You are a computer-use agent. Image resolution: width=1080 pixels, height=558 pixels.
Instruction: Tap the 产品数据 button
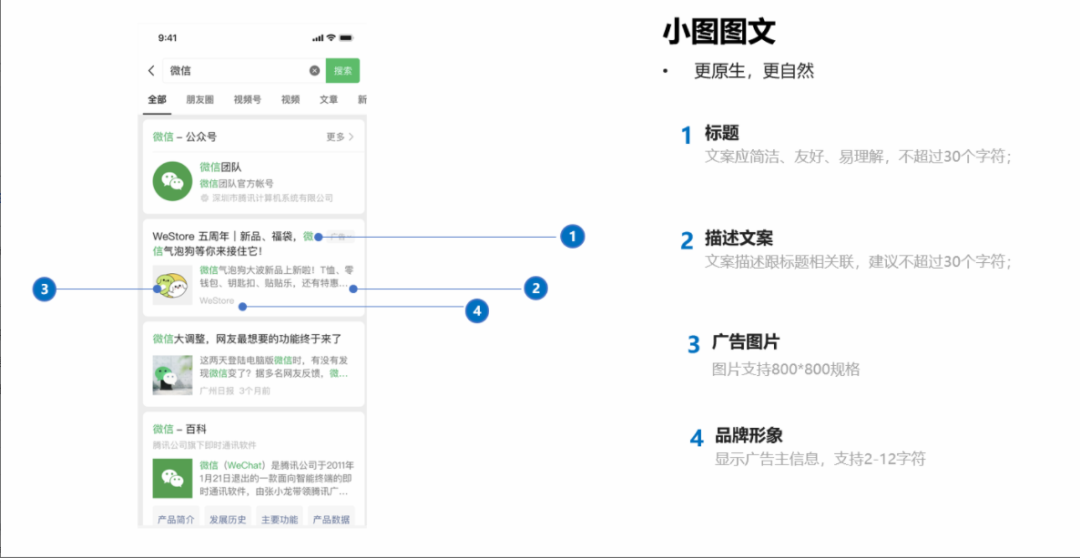coord(331,519)
